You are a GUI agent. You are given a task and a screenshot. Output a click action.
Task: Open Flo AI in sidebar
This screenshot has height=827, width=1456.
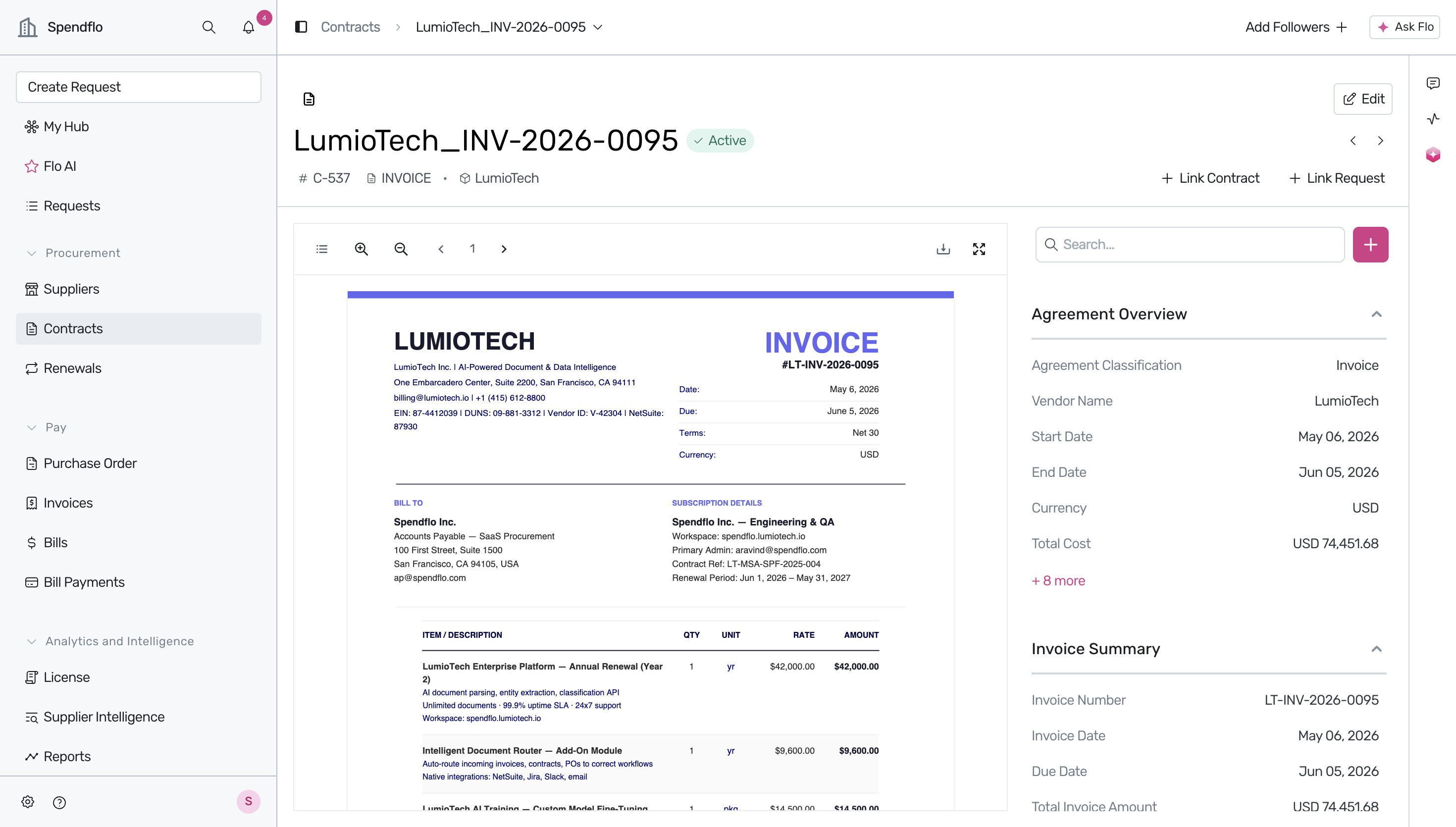(139, 166)
